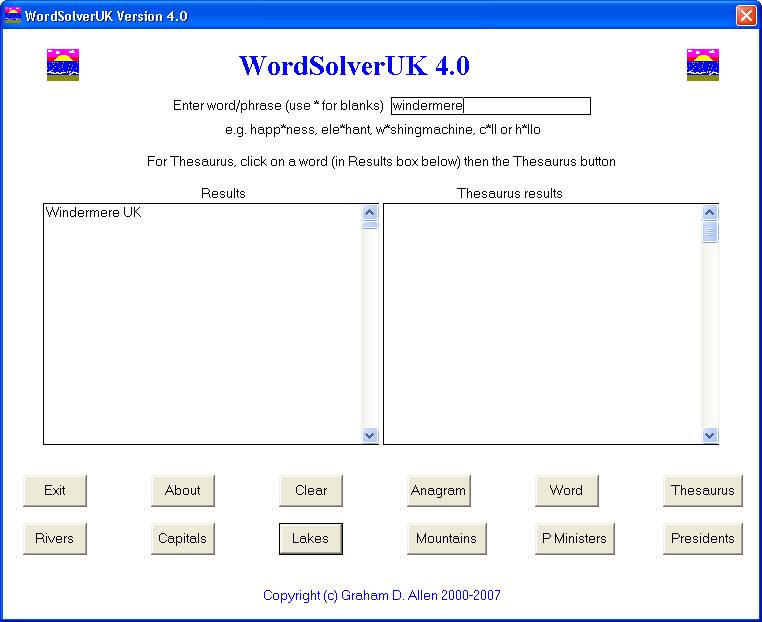Search Rivers category

pos(55,538)
